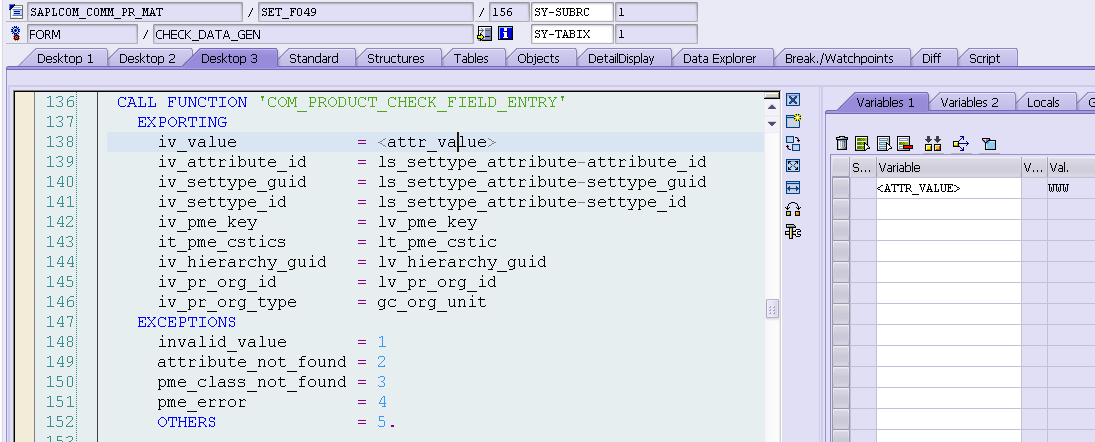Close the source code tool window
1095x442 pixels.
793,100
